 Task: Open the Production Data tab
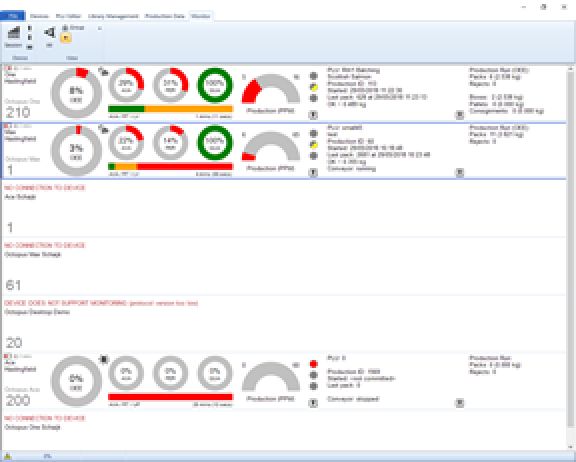tap(165, 17)
